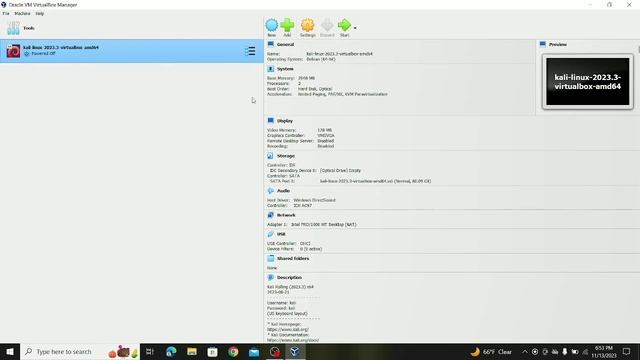Click the USB section plug icon
Screen dimensions: 640x360
pos(271,234)
